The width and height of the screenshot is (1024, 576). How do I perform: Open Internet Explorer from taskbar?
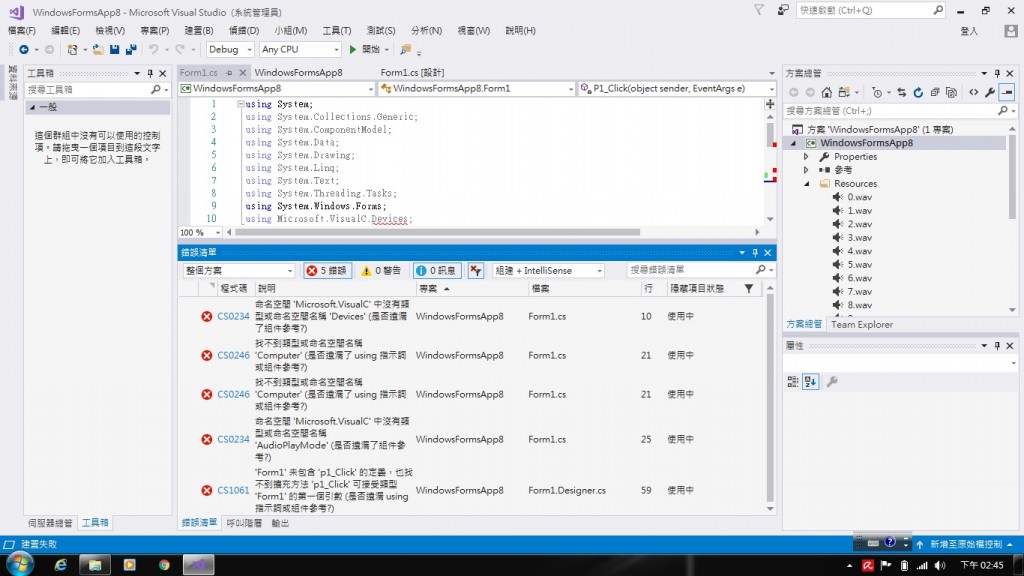[x=60, y=565]
